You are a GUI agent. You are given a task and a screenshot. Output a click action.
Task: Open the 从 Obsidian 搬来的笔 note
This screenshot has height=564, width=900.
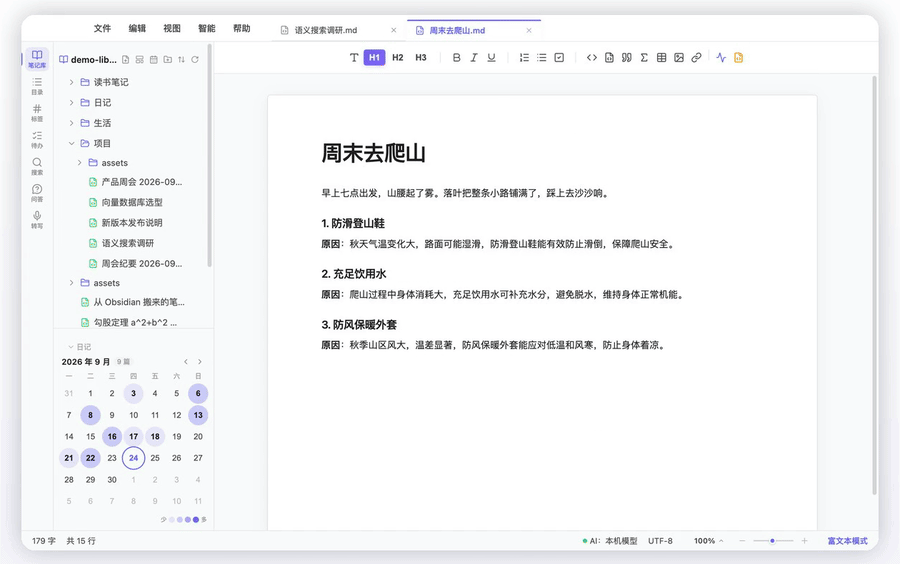[x=139, y=302]
